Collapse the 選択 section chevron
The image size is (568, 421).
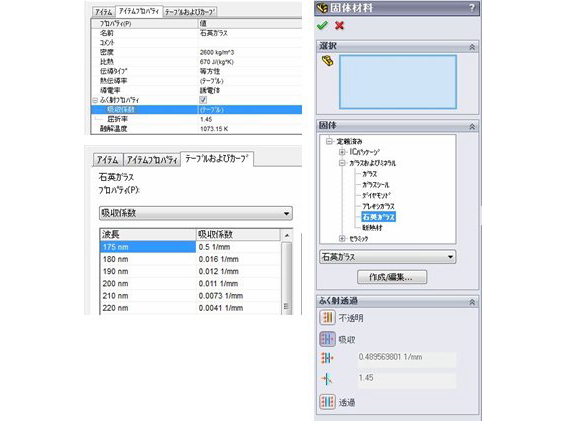click(x=472, y=47)
